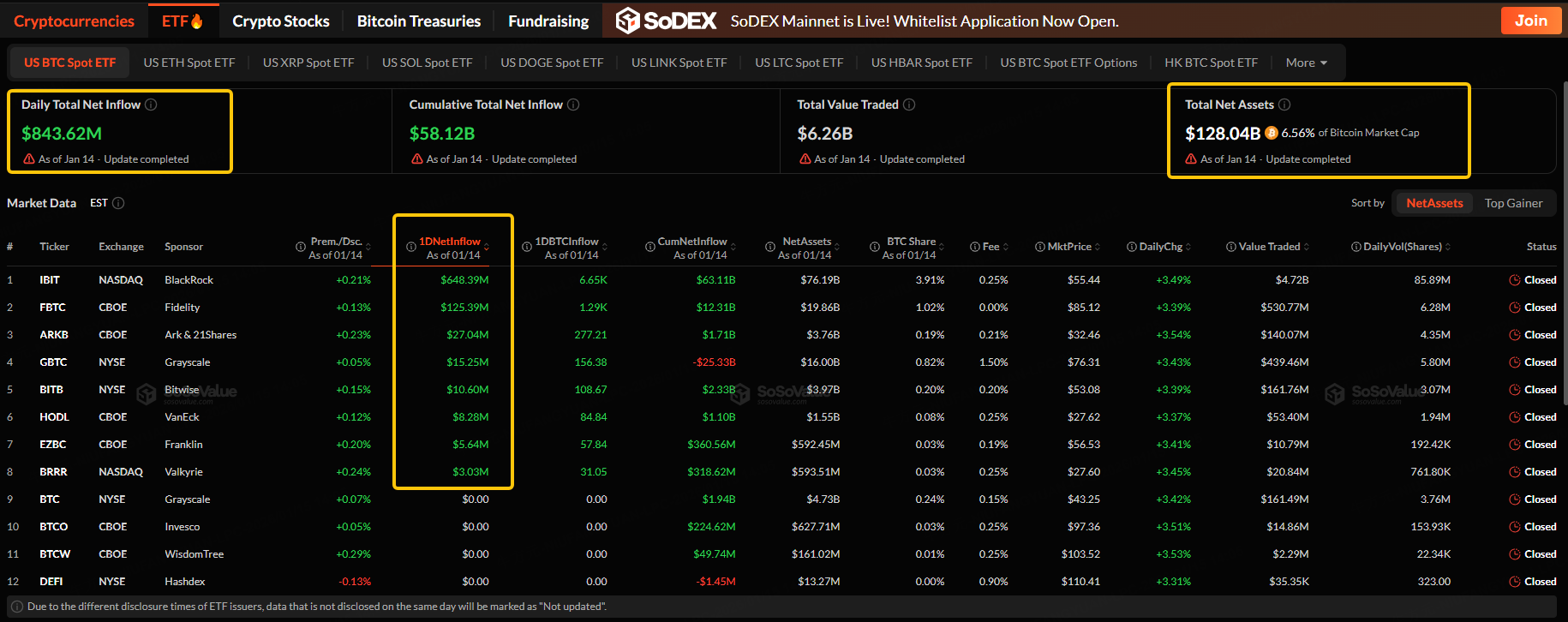
Task: Click the info icon of Prem./Dsc. column
Action: click(x=301, y=247)
